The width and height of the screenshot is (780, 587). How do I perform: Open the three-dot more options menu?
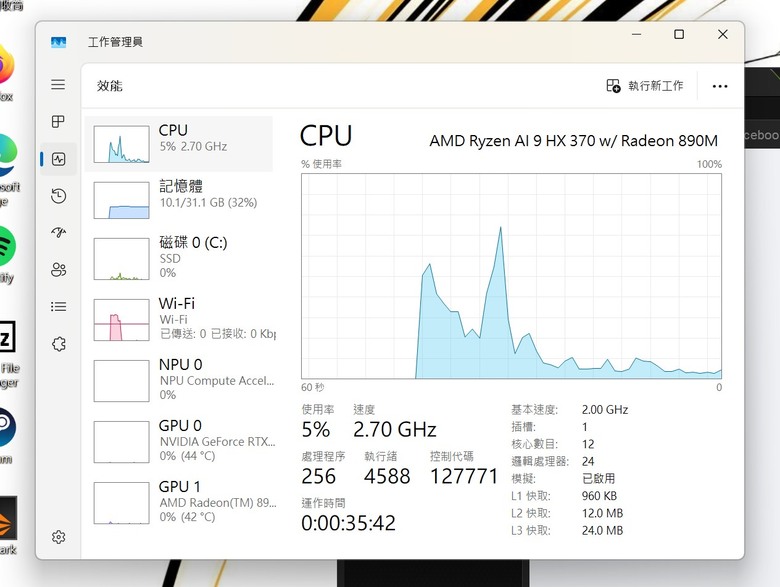tap(720, 87)
